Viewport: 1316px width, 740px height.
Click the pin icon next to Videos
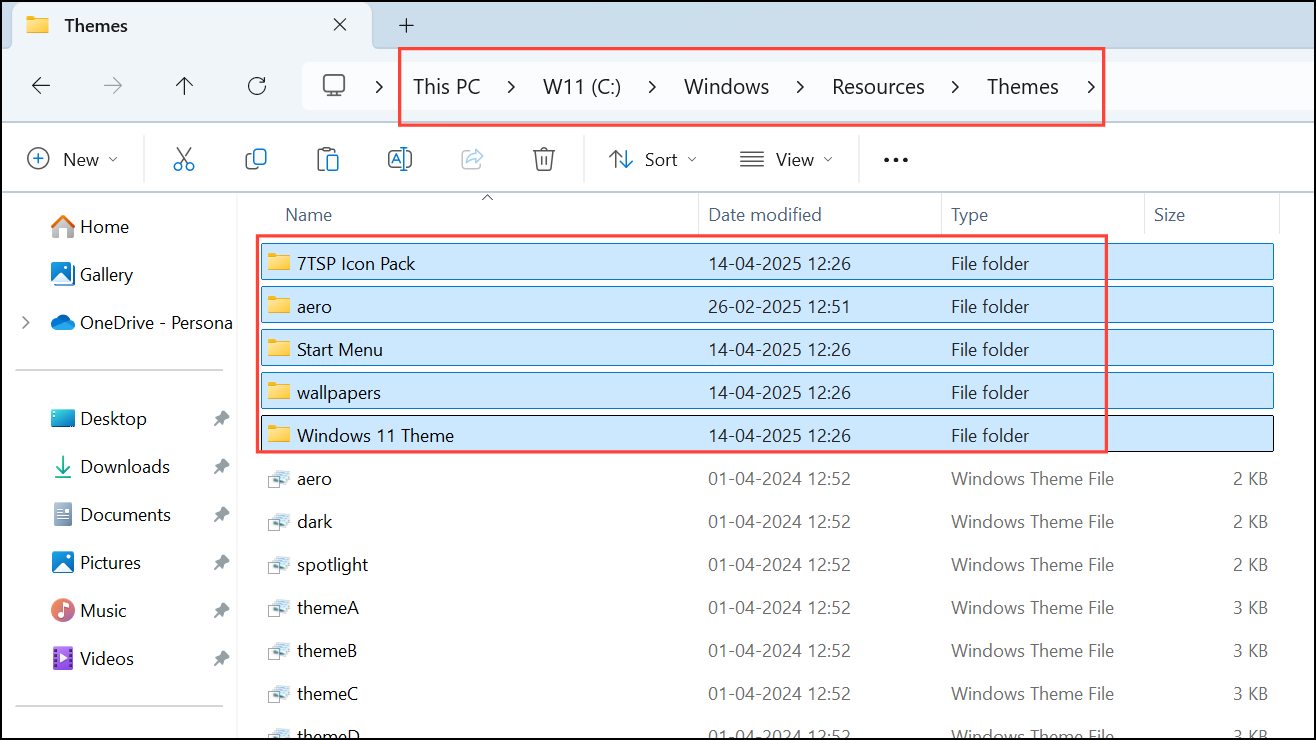coord(221,659)
